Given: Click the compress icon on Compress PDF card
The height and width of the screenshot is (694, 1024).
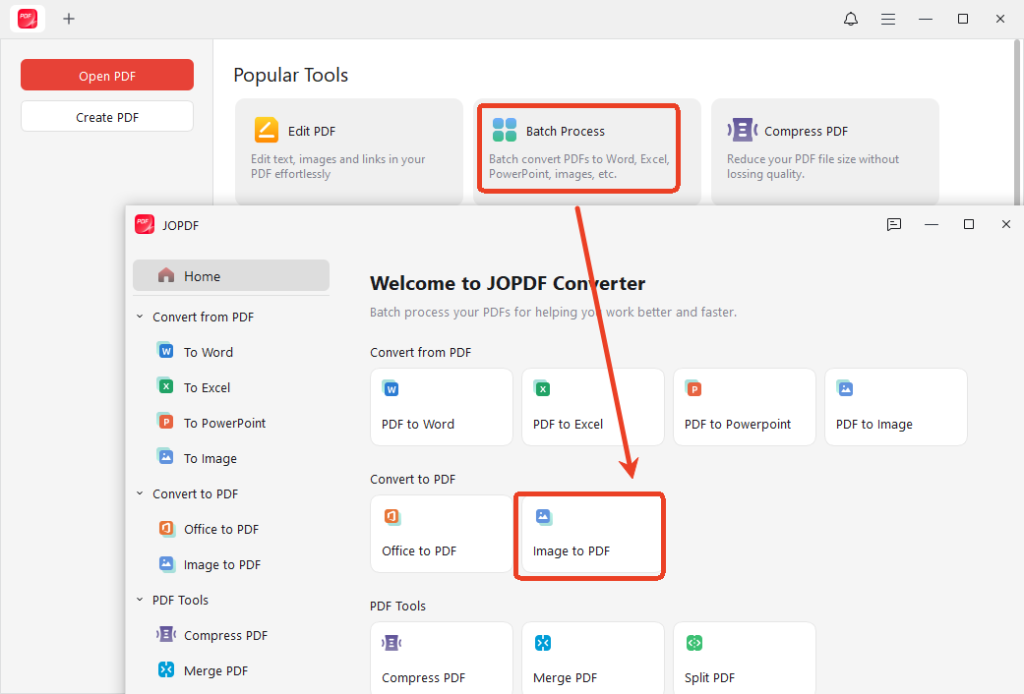Looking at the screenshot, I should pyautogui.click(x=391, y=643).
